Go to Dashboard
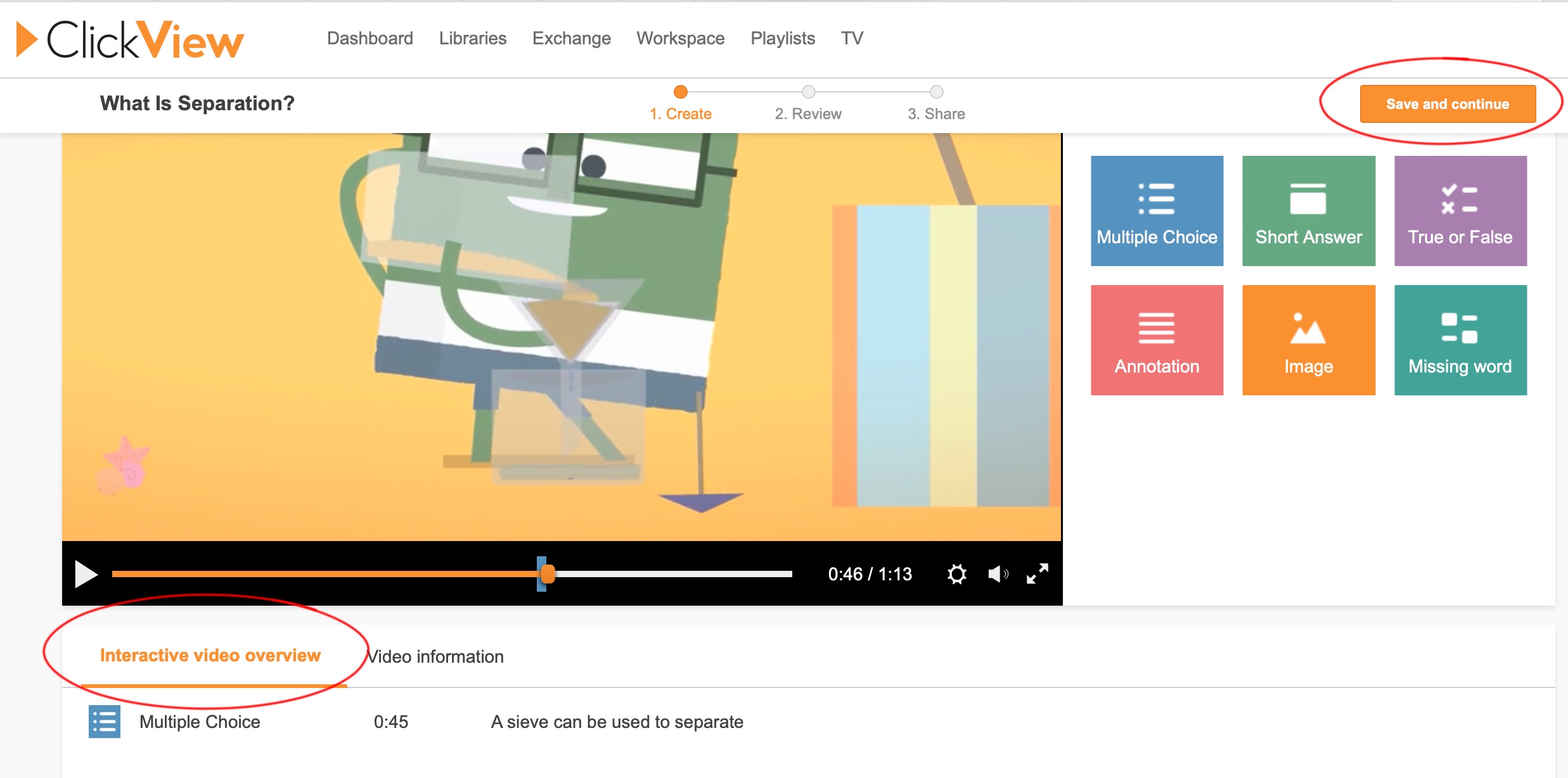 370,39
